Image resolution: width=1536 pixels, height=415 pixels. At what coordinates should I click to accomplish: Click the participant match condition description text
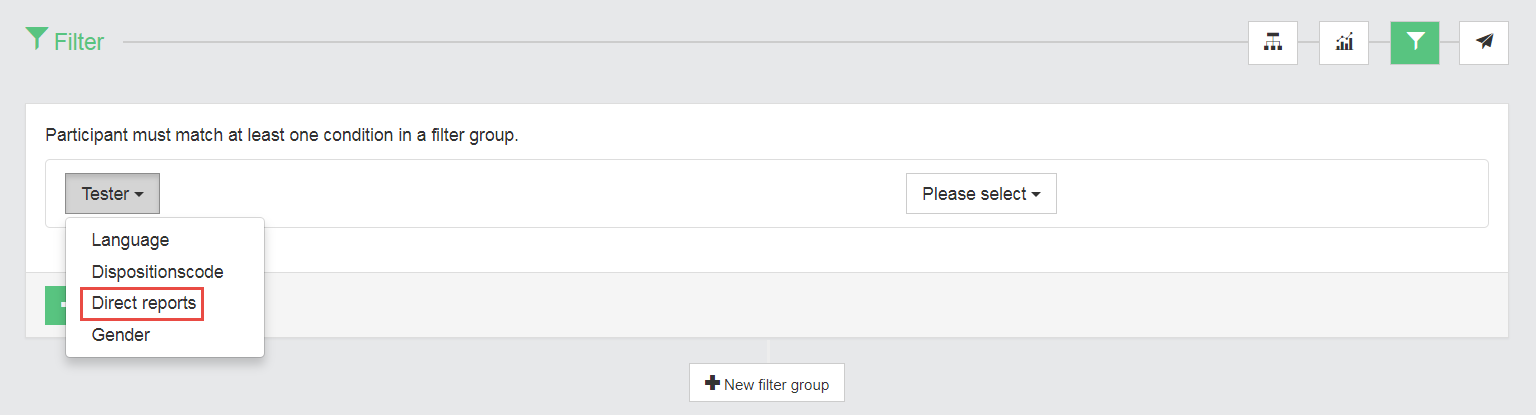(x=282, y=134)
